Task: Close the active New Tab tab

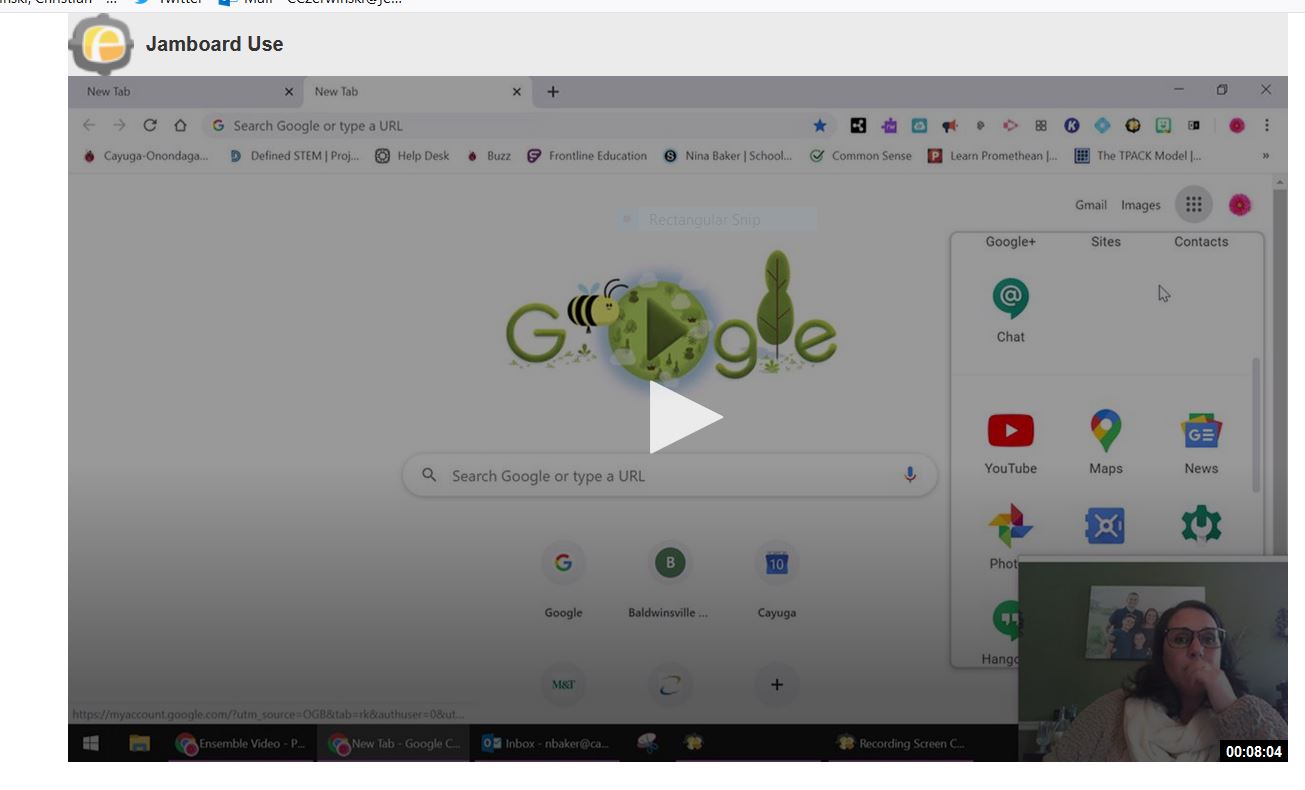Action: (517, 92)
